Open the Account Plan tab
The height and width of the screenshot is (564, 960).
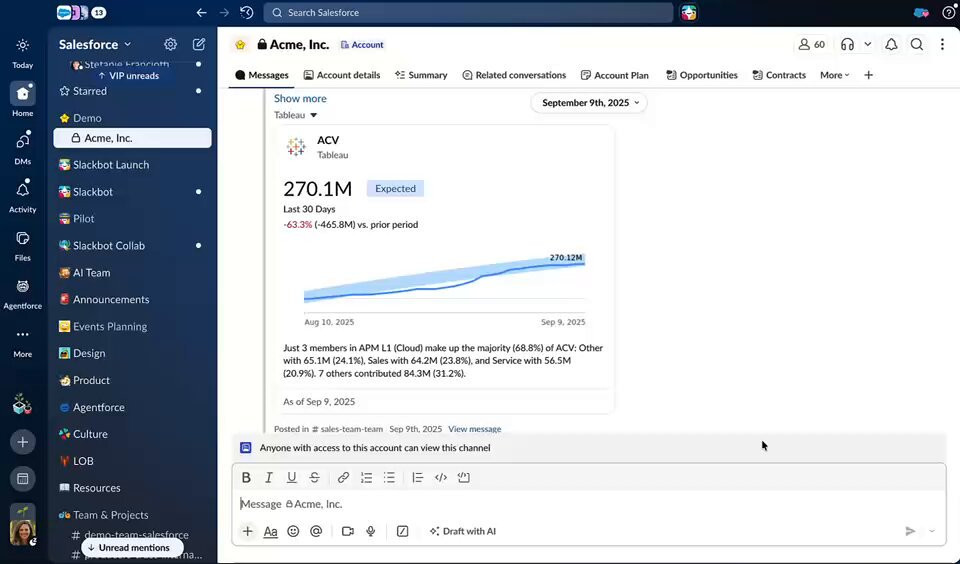click(614, 75)
